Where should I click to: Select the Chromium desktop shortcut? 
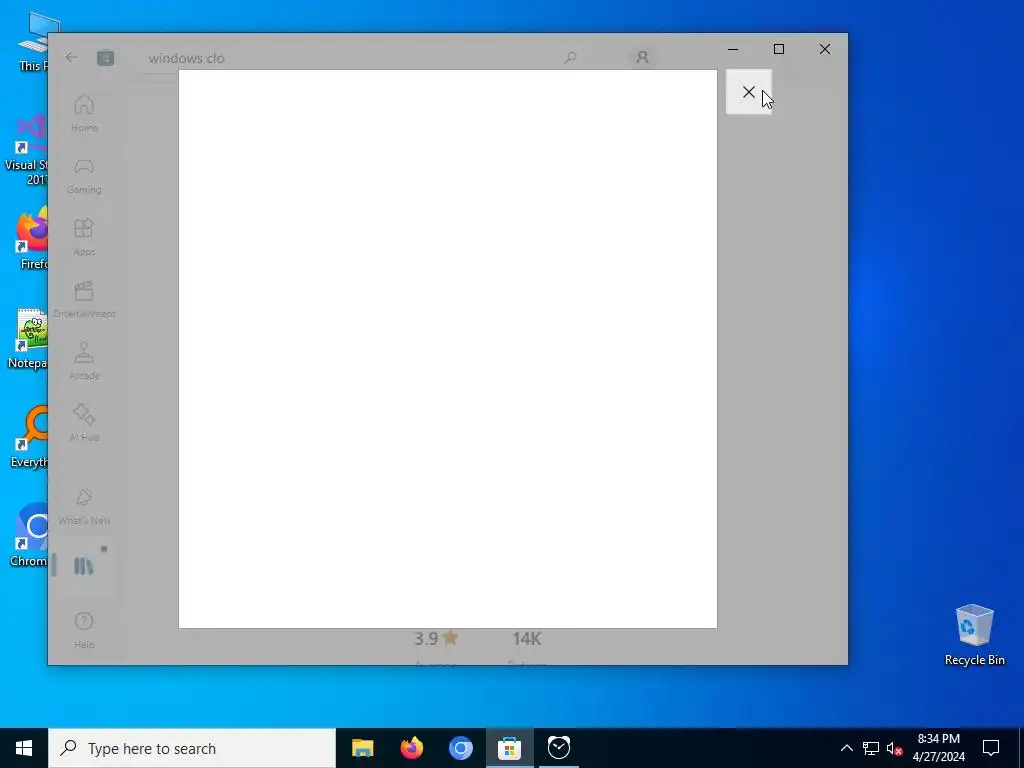(x=29, y=536)
